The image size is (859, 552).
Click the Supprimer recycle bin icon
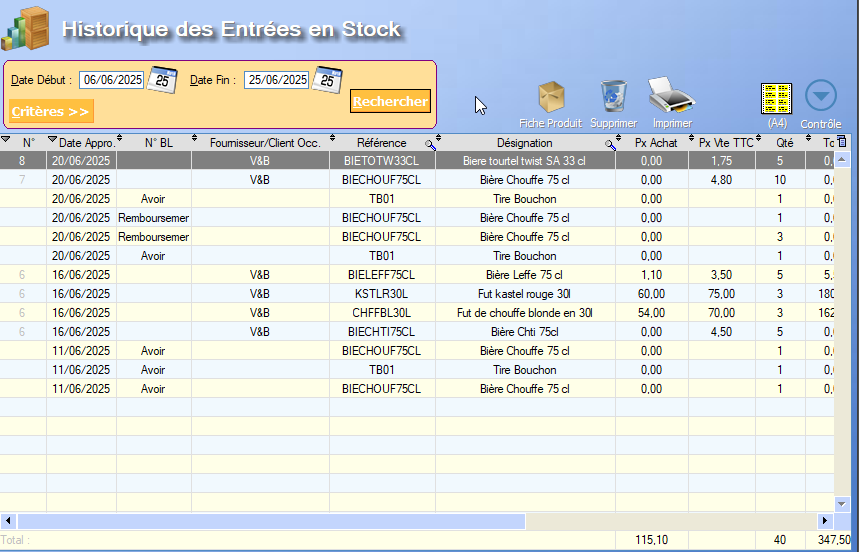click(x=614, y=96)
